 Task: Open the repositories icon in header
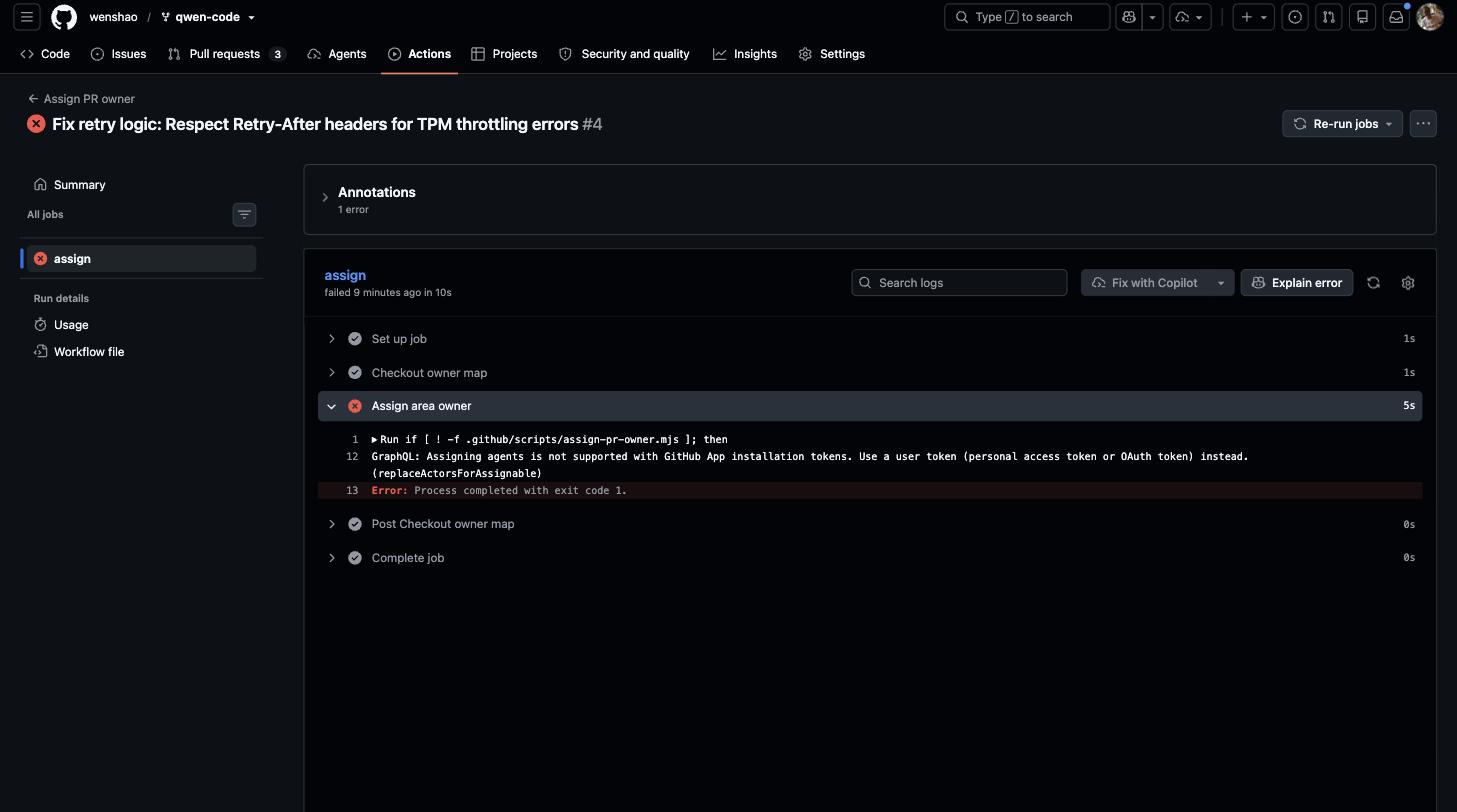pyautogui.click(x=1362, y=17)
